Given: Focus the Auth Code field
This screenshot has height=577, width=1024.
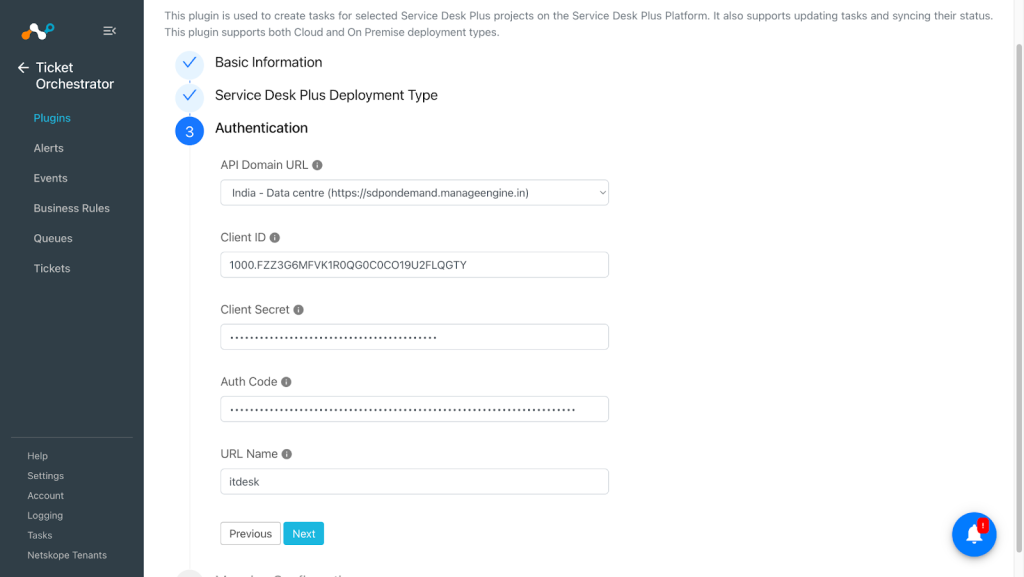Looking at the screenshot, I should pyautogui.click(x=414, y=409).
